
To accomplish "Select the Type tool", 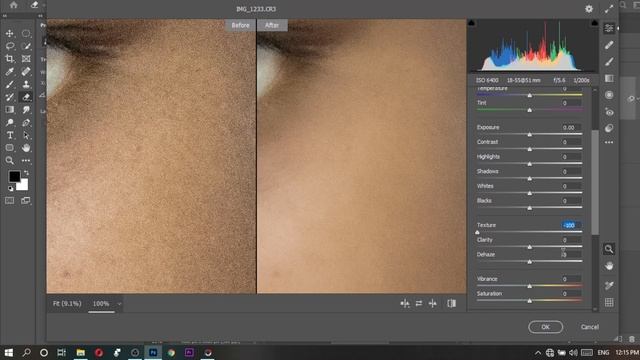I will coord(10,135).
